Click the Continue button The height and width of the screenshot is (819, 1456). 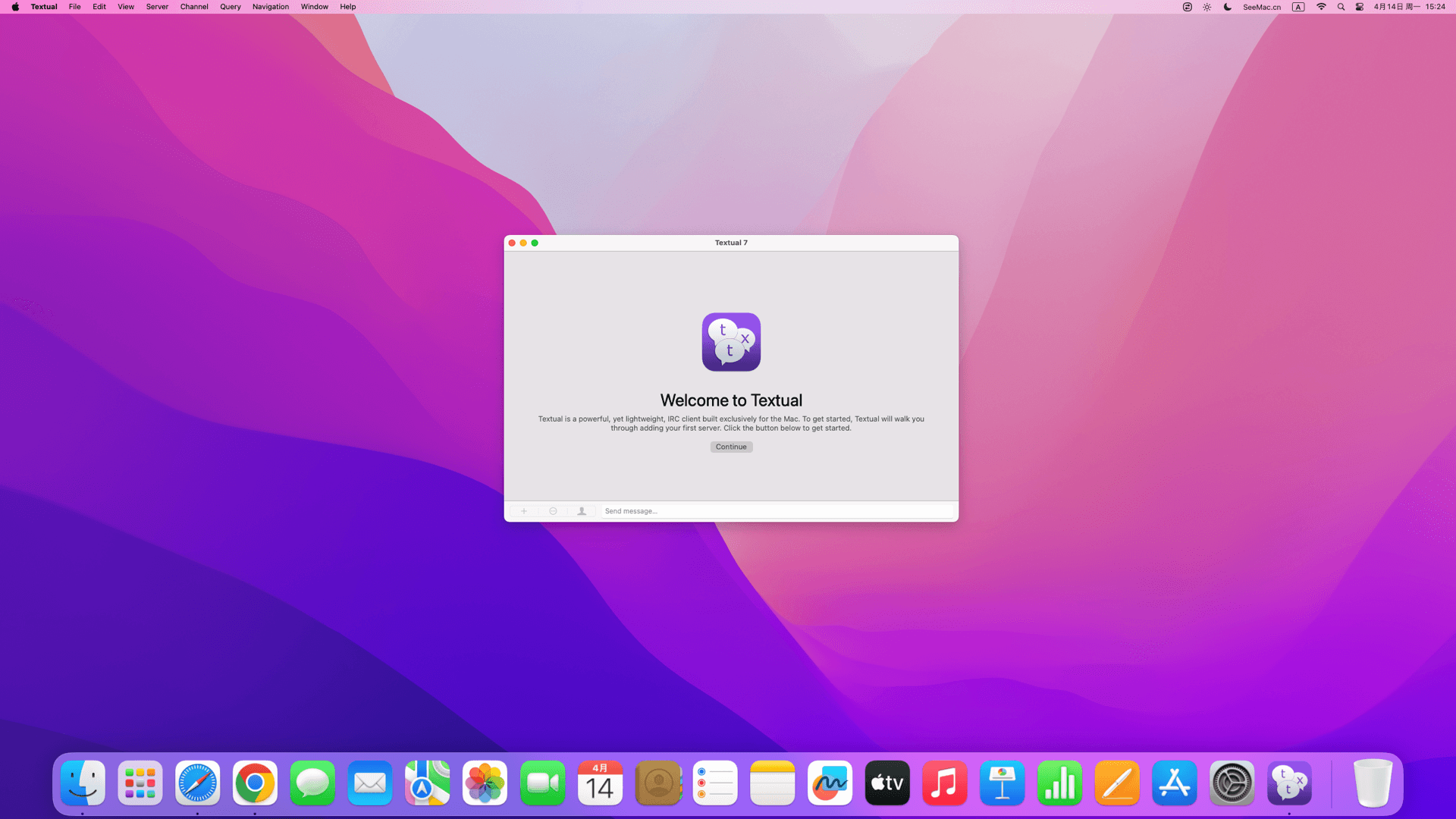pyautogui.click(x=731, y=447)
